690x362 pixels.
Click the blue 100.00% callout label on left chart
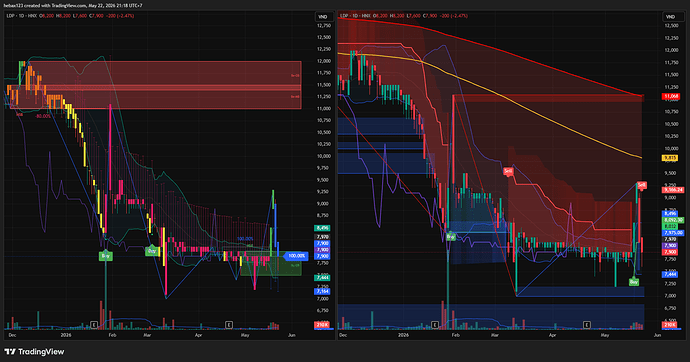[297, 256]
